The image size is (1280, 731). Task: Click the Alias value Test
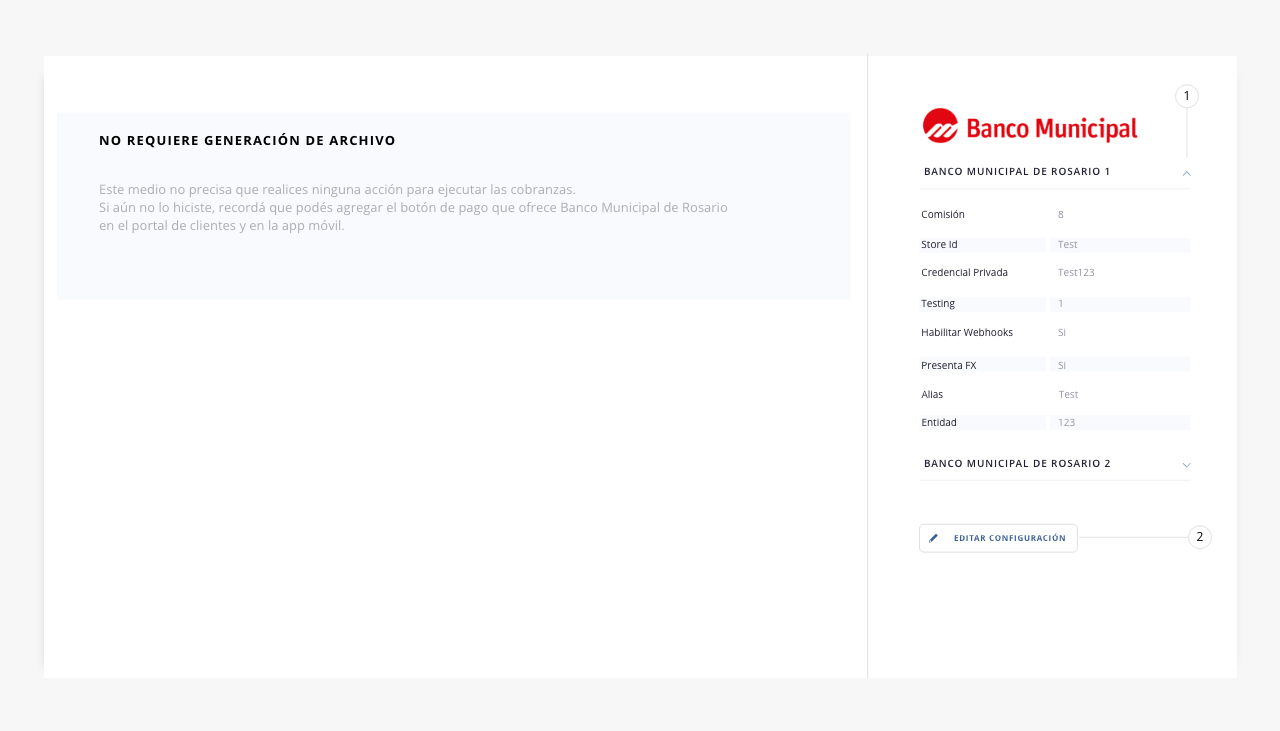(1068, 395)
